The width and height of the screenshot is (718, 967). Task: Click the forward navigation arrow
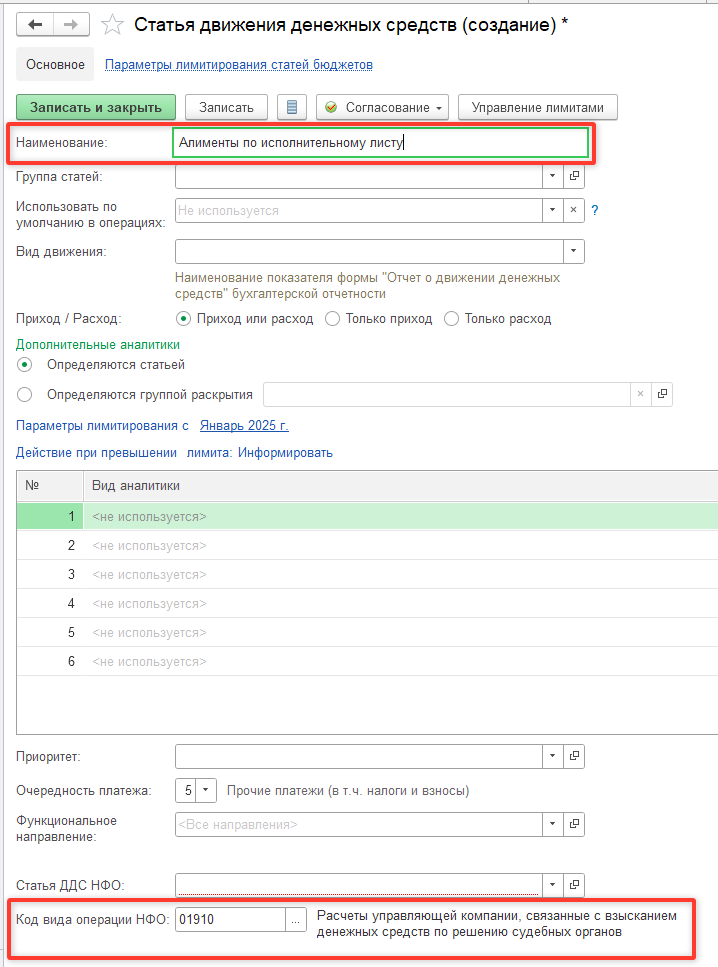click(x=70, y=25)
